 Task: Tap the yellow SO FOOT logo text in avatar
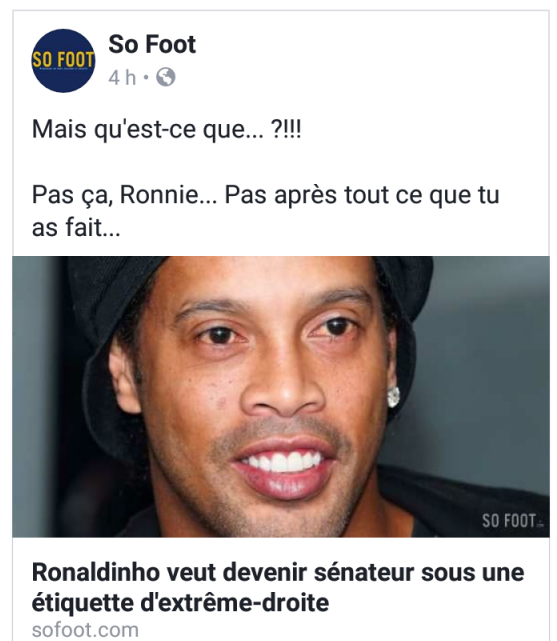(63, 60)
